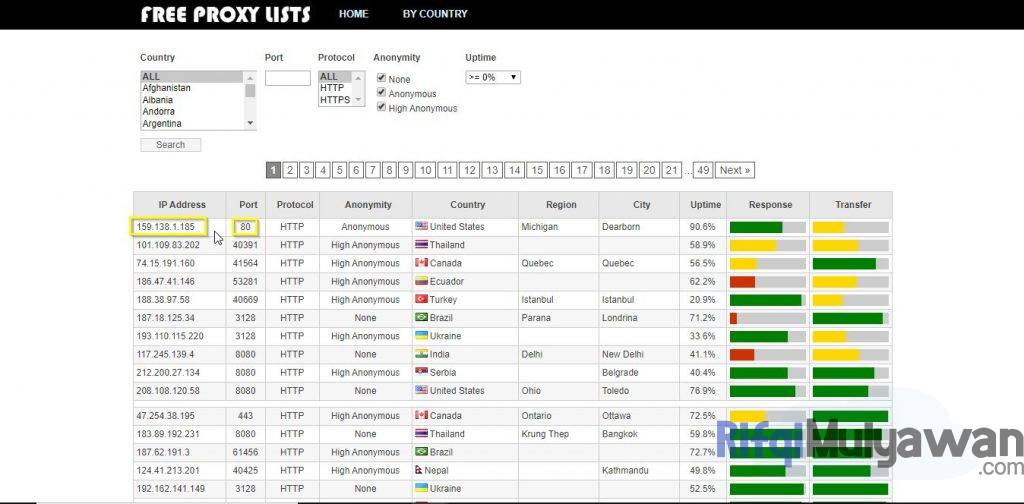Click the Search button

[170, 145]
